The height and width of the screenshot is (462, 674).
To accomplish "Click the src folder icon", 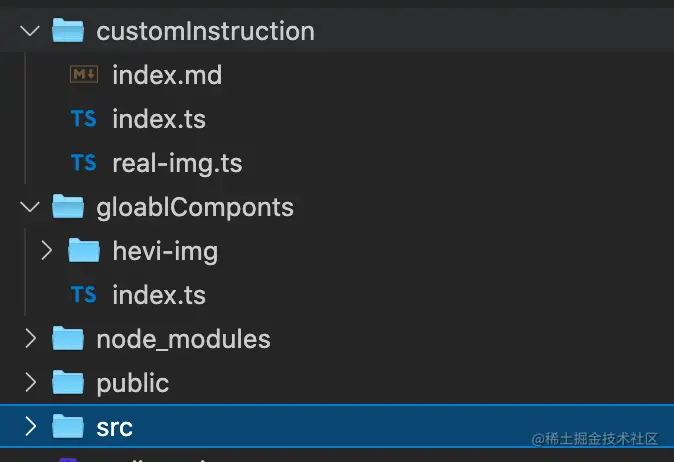I will (67, 427).
